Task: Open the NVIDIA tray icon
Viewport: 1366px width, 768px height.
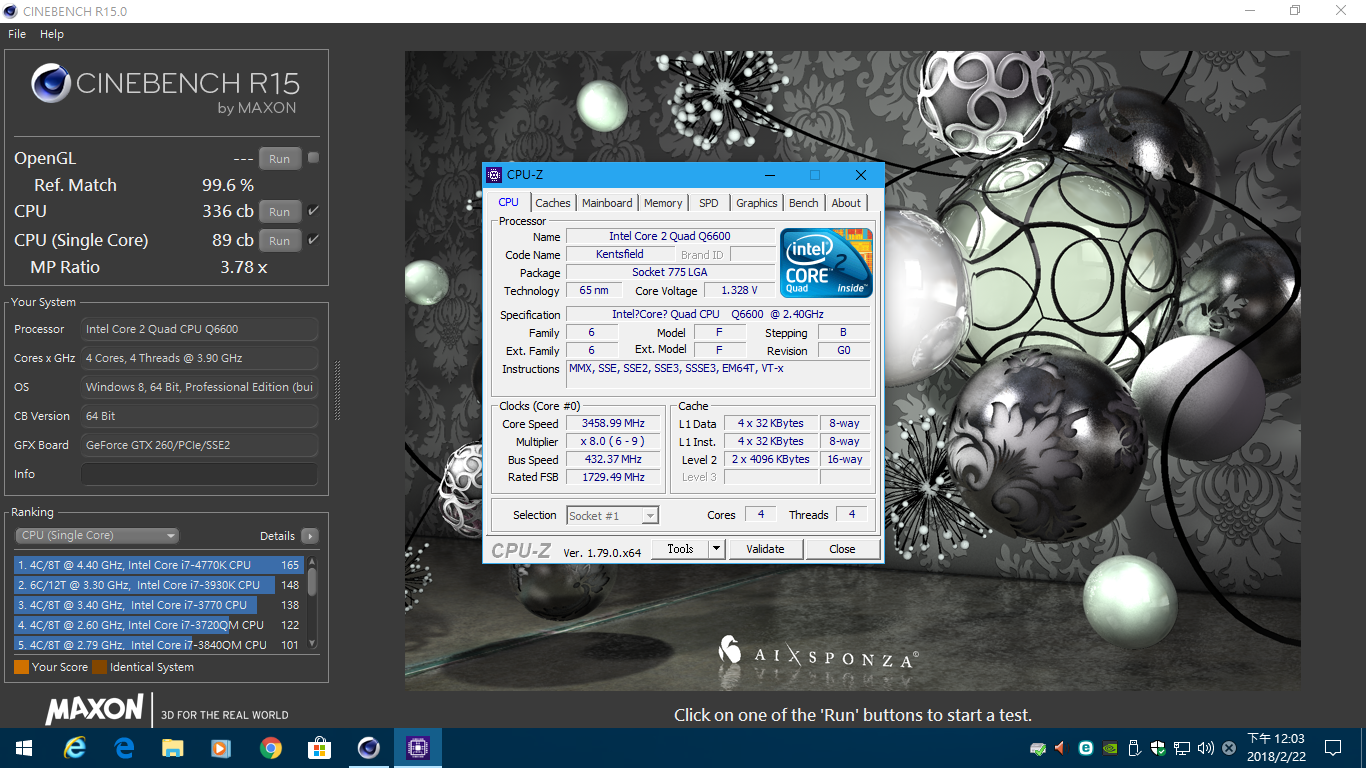Action: click(1110, 748)
